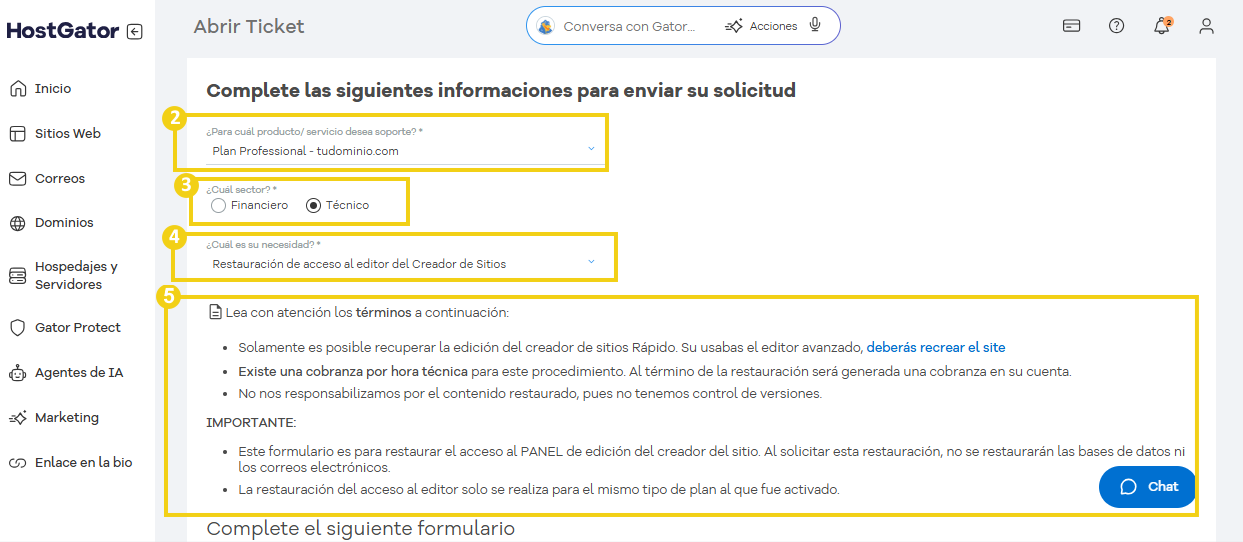The width and height of the screenshot is (1243, 542).
Task: Click the Sitios Web layout icon
Action: click(17, 134)
